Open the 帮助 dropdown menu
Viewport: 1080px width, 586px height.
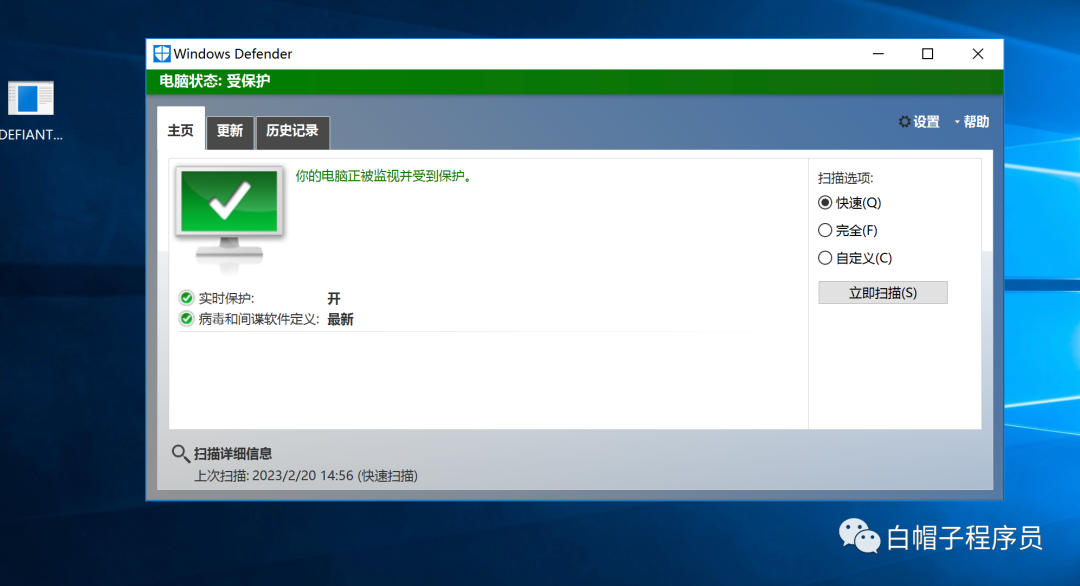coord(972,122)
